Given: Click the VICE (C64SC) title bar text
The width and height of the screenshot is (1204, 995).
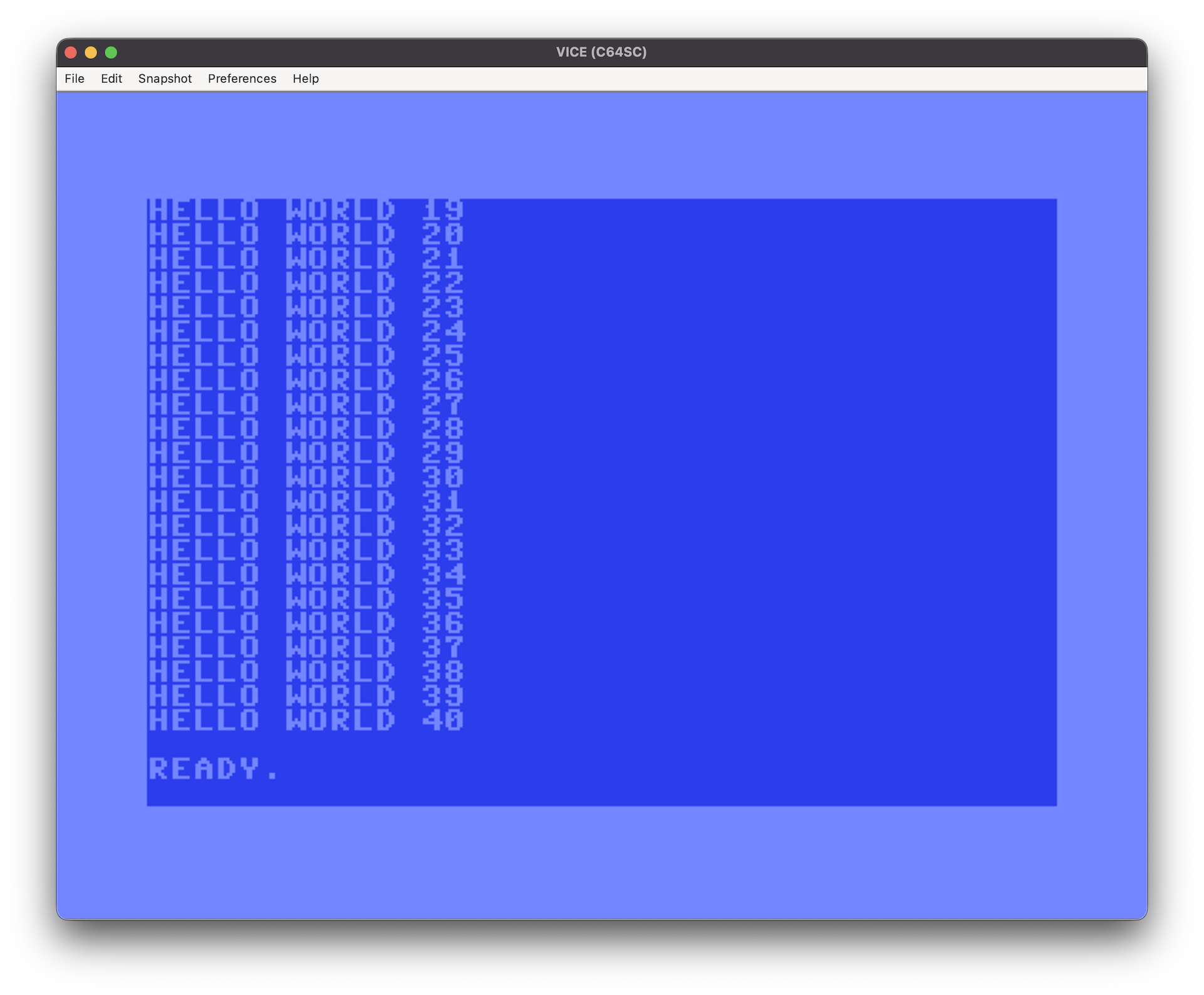Looking at the screenshot, I should click(x=601, y=52).
